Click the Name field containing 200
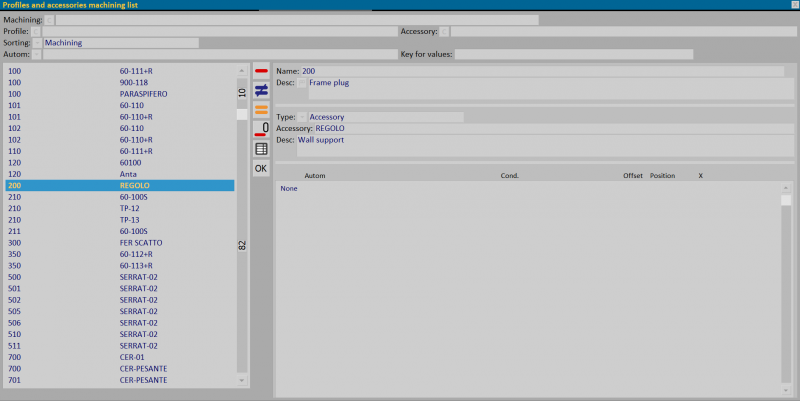 pos(542,71)
